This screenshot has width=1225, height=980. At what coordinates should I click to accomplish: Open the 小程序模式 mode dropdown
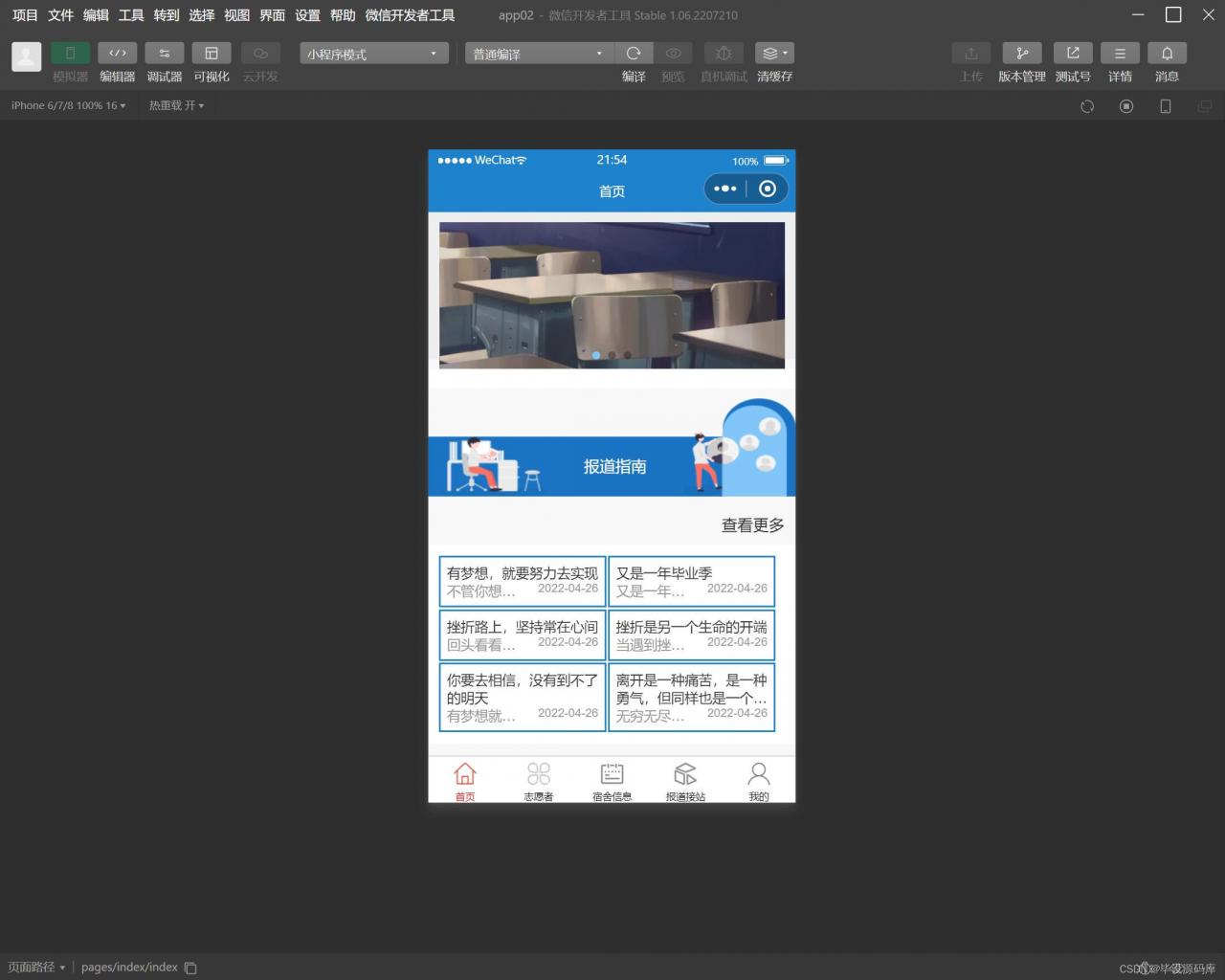[x=372, y=54]
